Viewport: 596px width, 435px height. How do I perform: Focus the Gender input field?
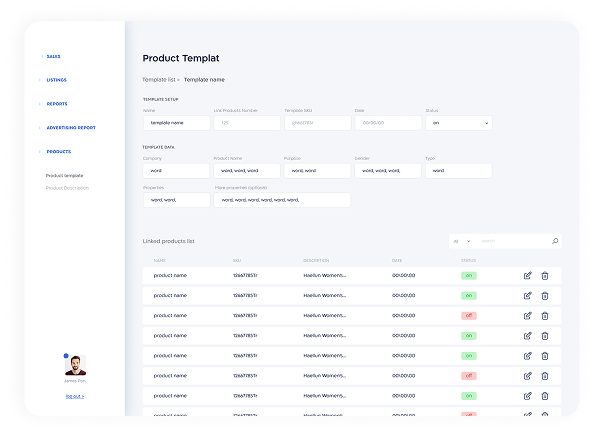(x=388, y=171)
